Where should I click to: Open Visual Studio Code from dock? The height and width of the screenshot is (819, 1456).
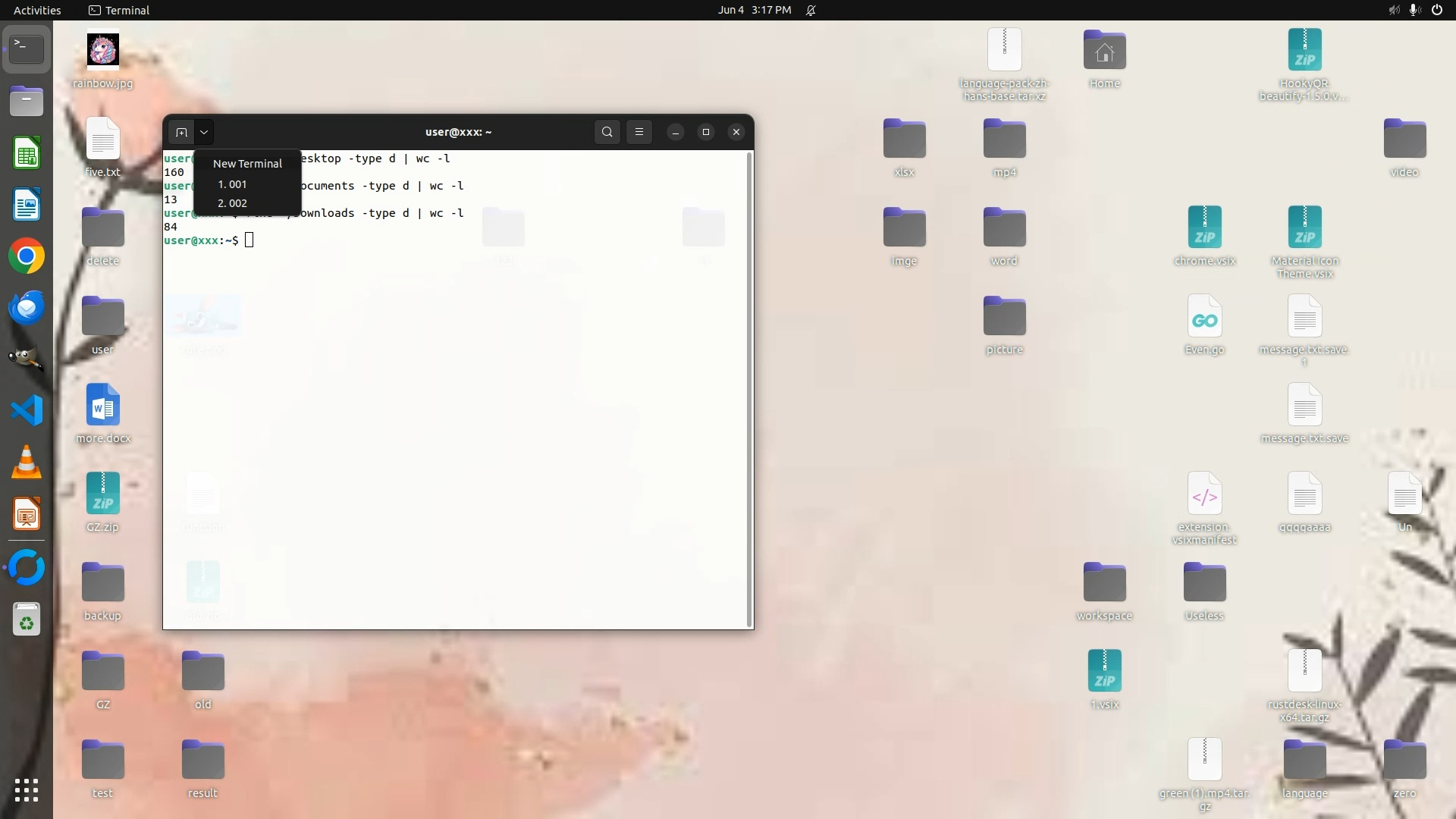(x=27, y=410)
